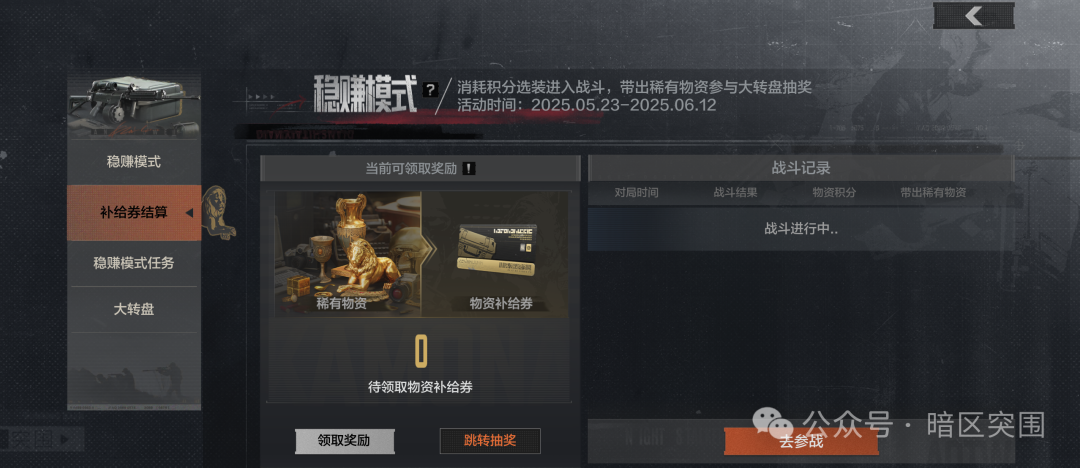This screenshot has height=468, width=1080.
Task: Click the back arrow icon
Action: pyautogui.click(x=973, y=16)
